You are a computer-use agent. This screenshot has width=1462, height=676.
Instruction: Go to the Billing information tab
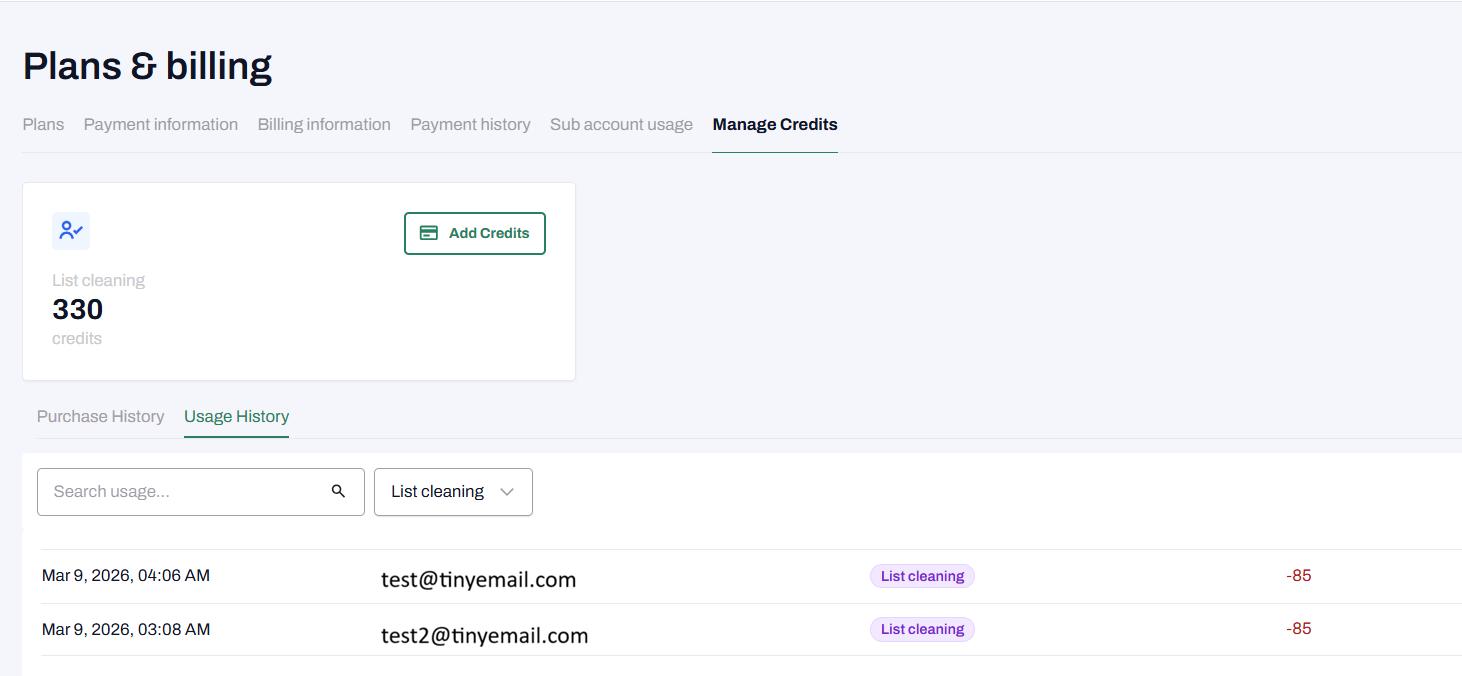(x=324, y=125)
